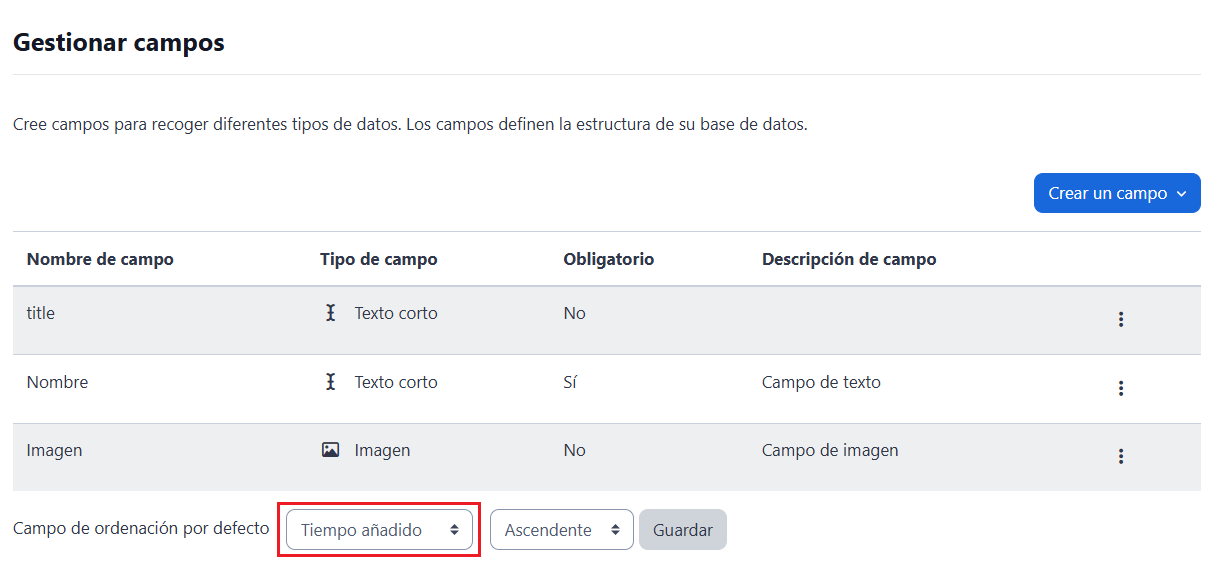Click the short text icon in the Nombre row

tap(330, 382)
